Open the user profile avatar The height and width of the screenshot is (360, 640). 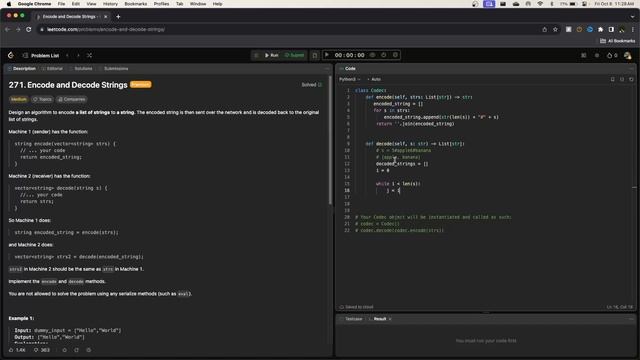628,56
